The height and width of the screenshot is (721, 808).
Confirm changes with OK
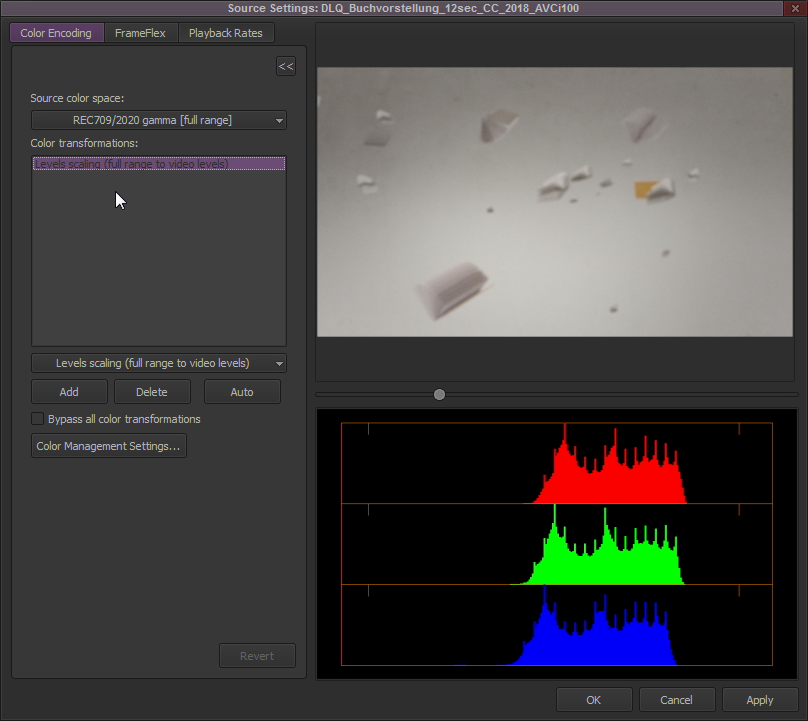click(594, 699)
